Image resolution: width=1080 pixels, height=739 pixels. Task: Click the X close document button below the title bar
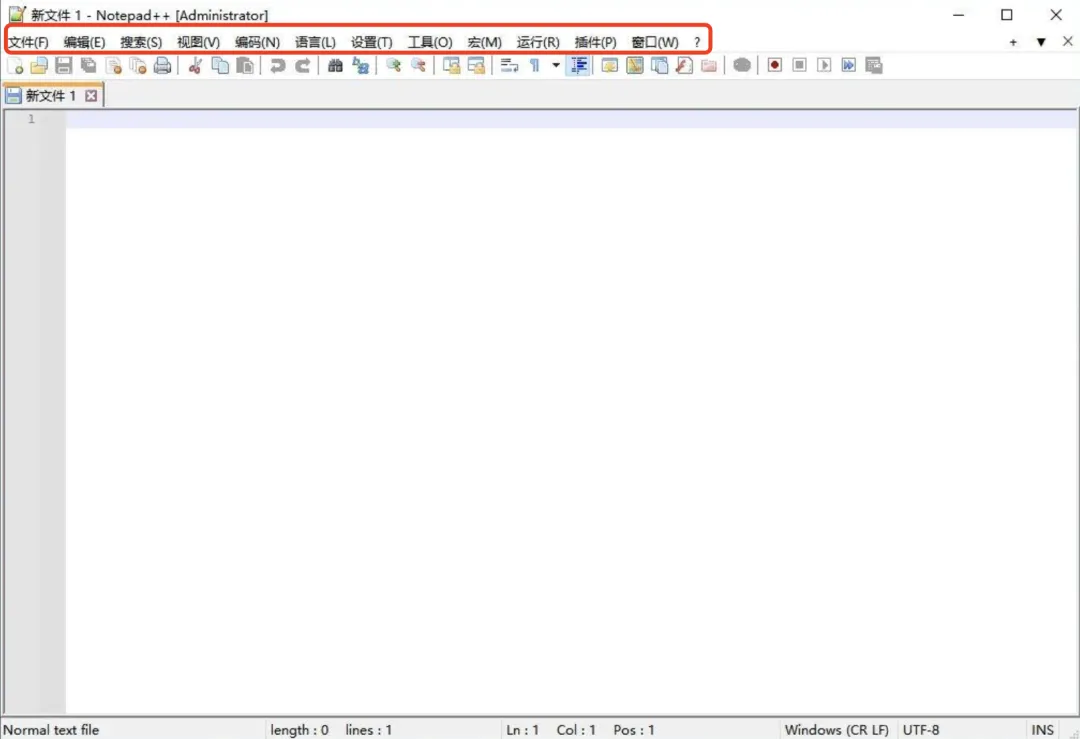(1068, 41)
